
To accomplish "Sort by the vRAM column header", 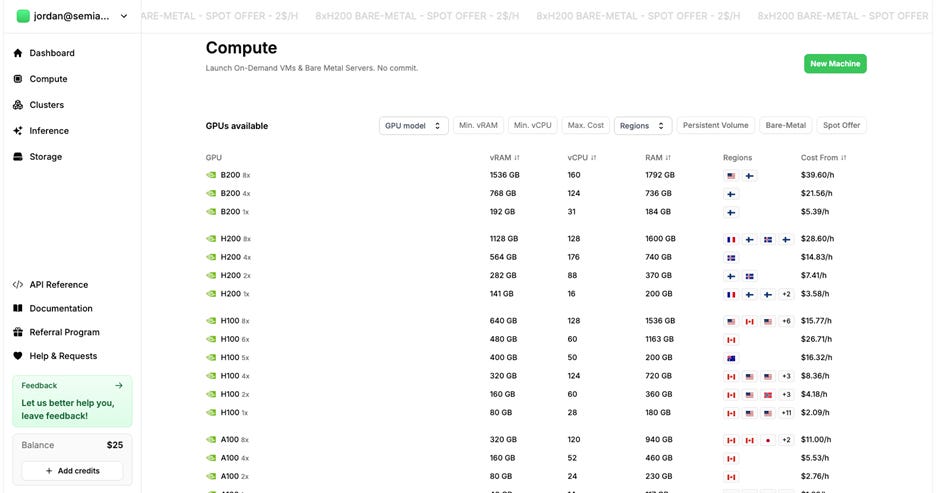I will [504, 158].
